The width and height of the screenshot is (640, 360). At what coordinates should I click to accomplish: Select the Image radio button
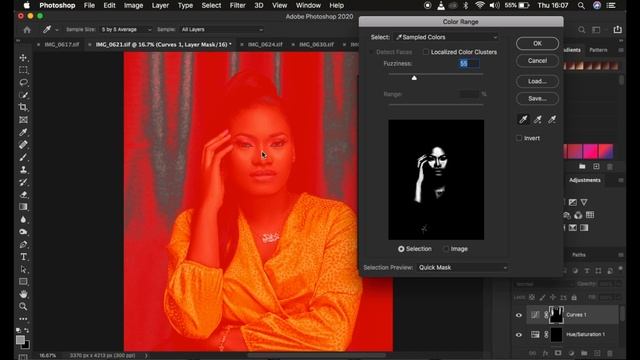pos(446,249)
